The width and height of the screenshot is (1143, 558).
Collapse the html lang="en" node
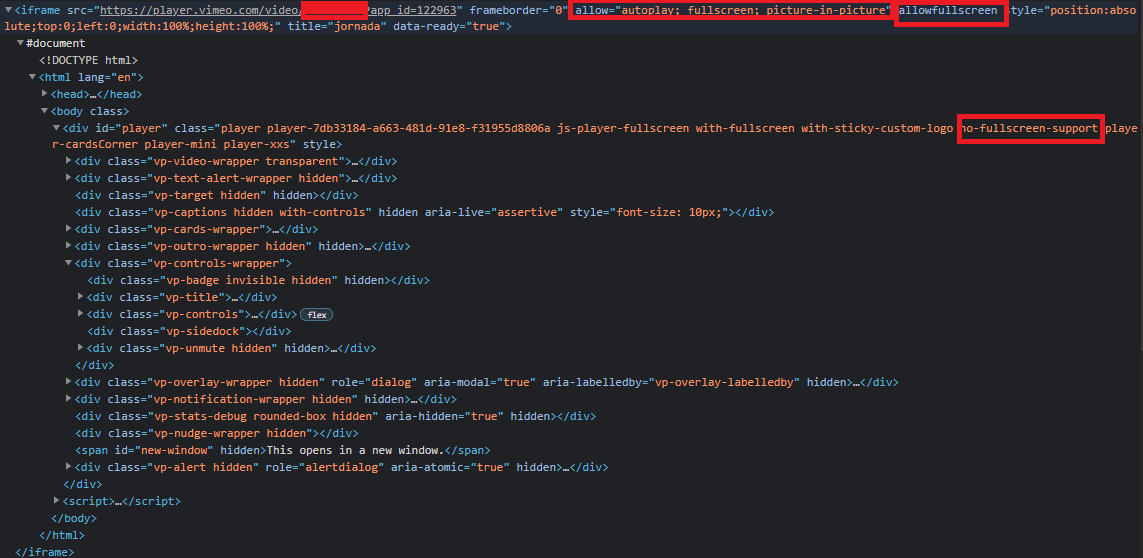pos(32,77)
